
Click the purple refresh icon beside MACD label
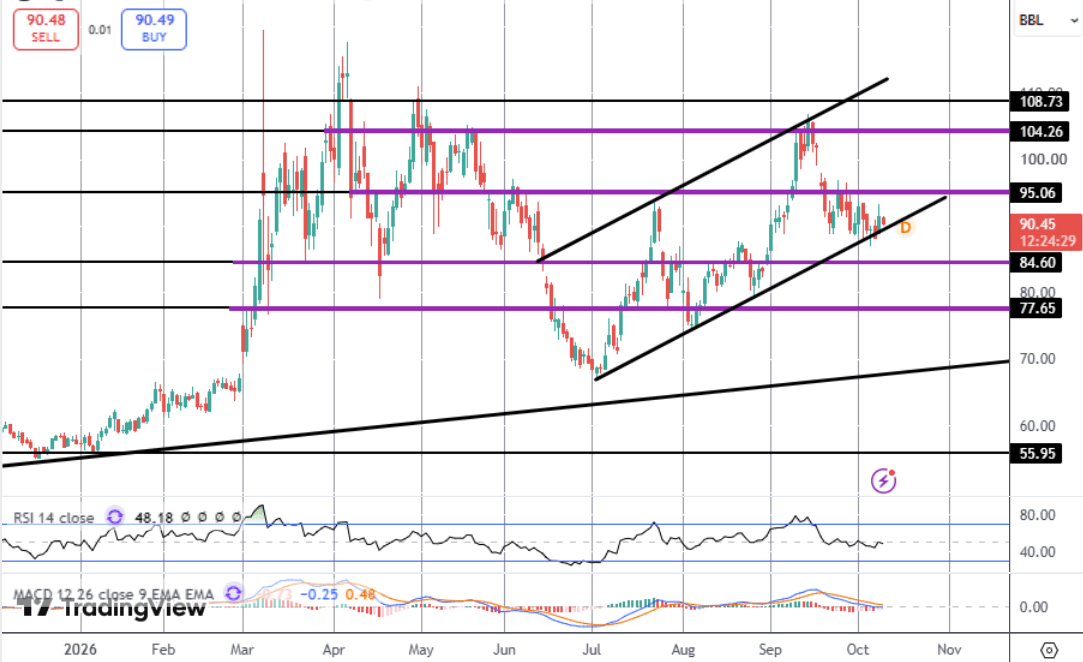[x=233, y=593]
